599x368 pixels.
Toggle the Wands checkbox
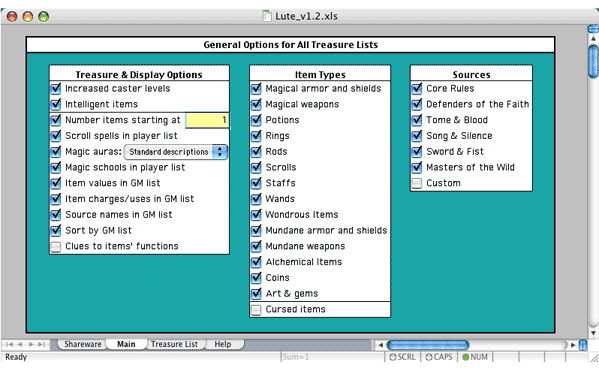pyautogui.click(x=256, y=198)
